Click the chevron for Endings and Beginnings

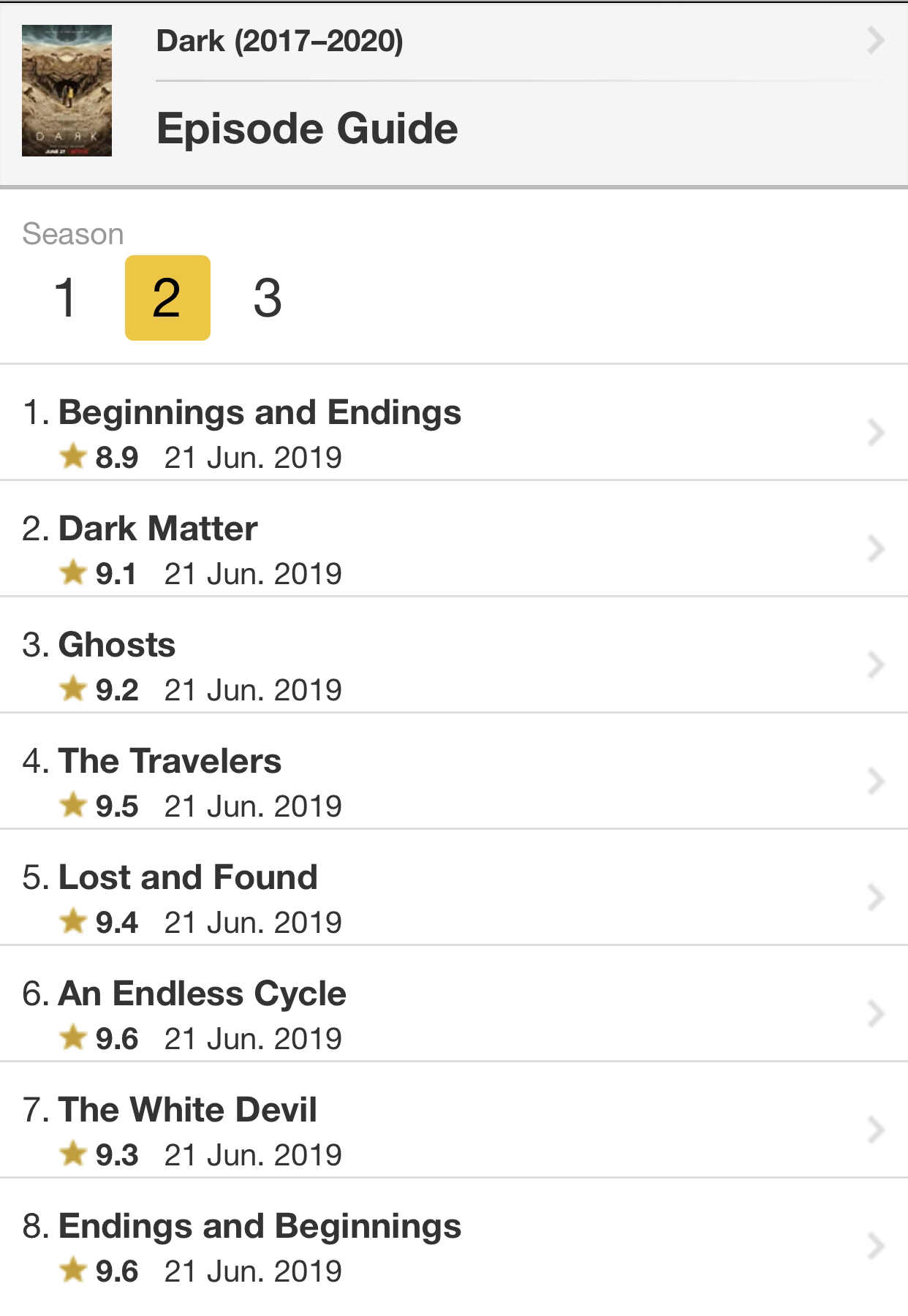[875, 1246]
